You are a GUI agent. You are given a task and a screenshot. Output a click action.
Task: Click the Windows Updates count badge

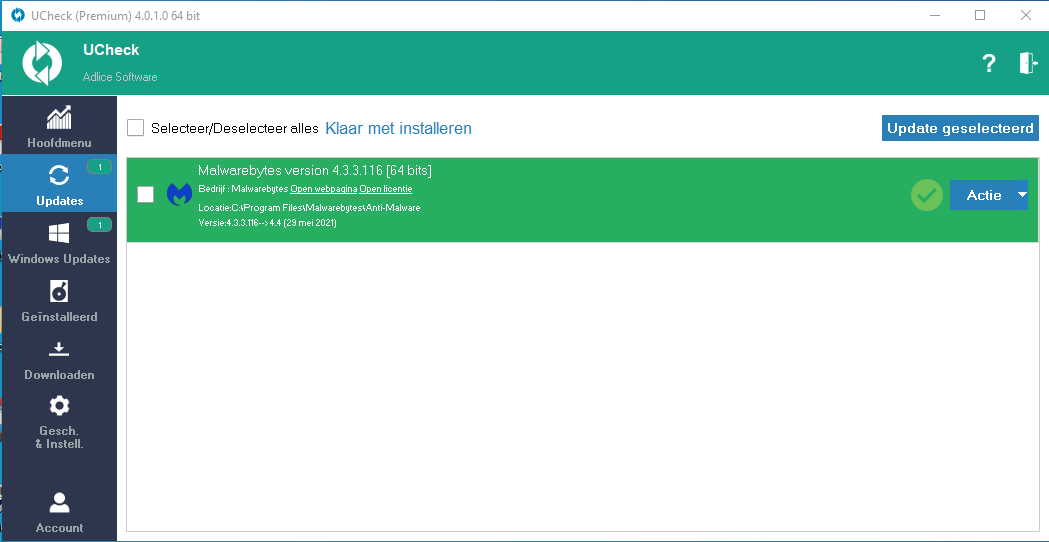[100, 225]
